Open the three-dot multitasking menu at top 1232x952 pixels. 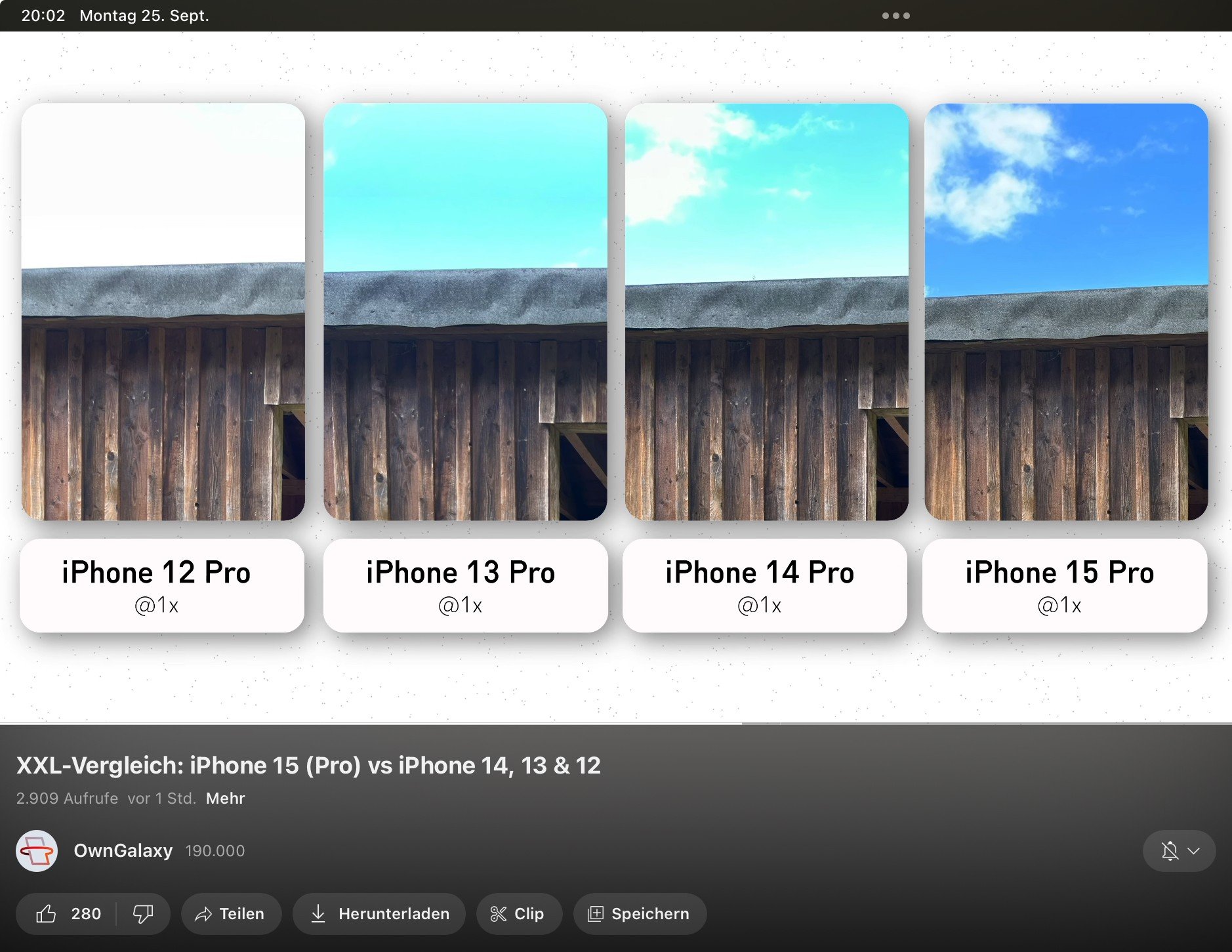coord(895,16)
